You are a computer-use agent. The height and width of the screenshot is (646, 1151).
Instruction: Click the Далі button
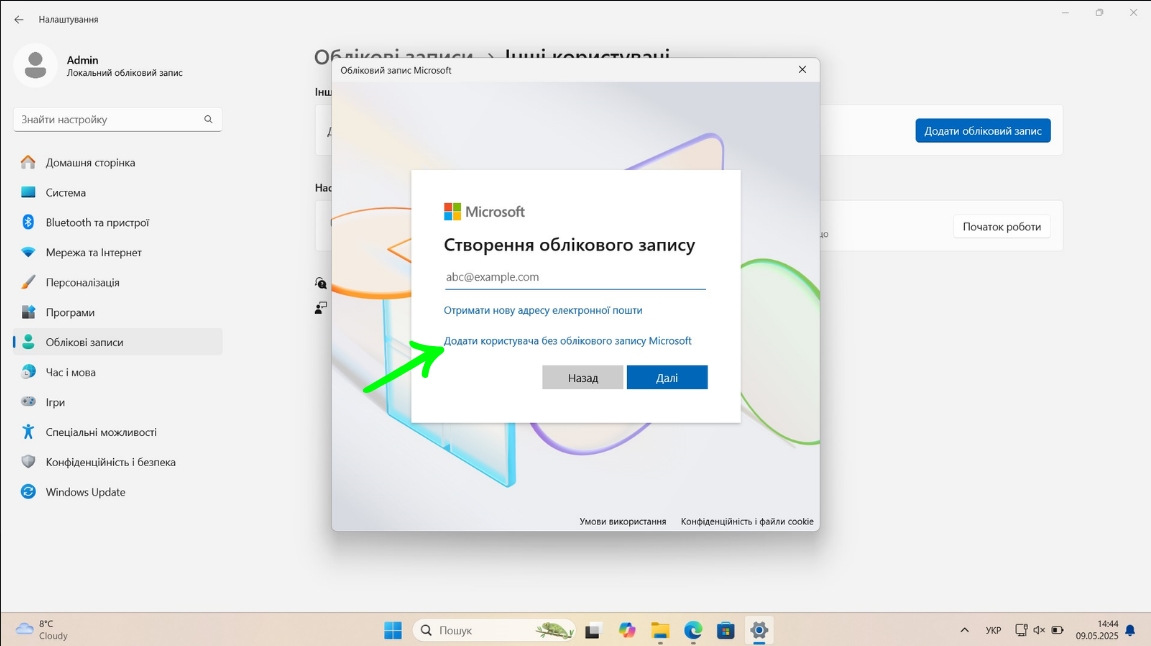tap(667, 377)
